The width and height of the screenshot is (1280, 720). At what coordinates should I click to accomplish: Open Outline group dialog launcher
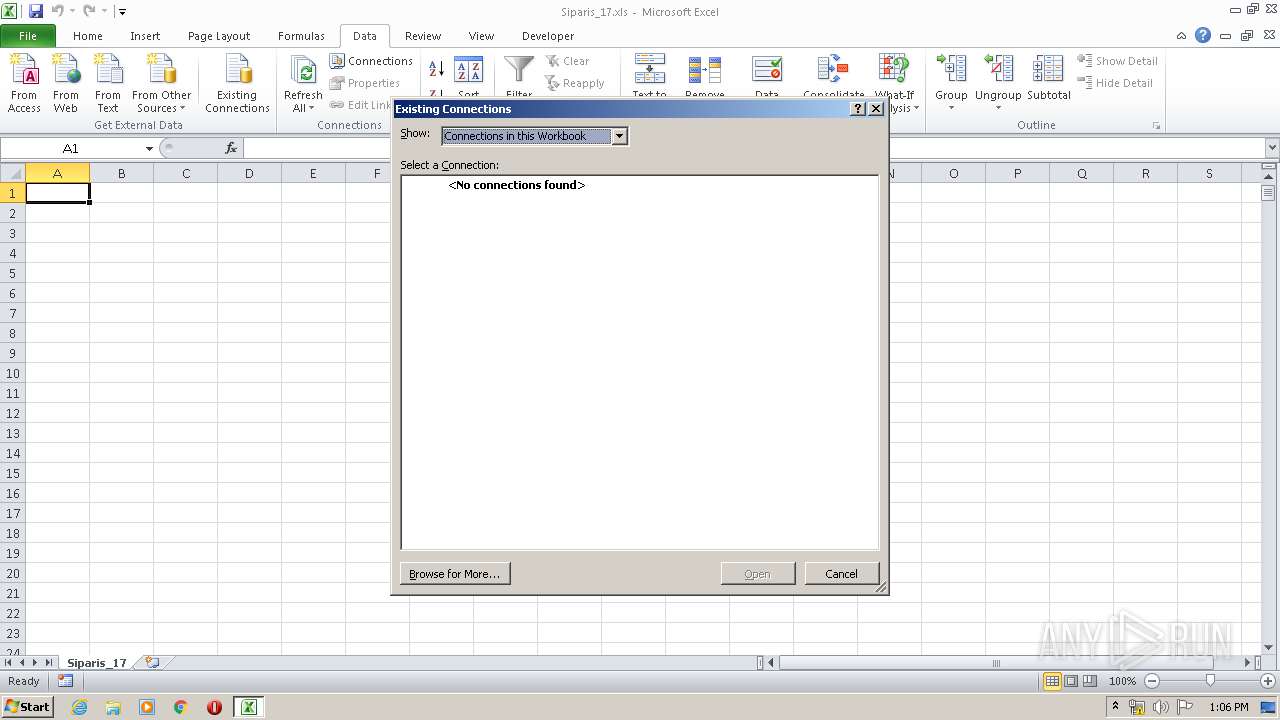pyautogui.click(x=1157, y=126)
